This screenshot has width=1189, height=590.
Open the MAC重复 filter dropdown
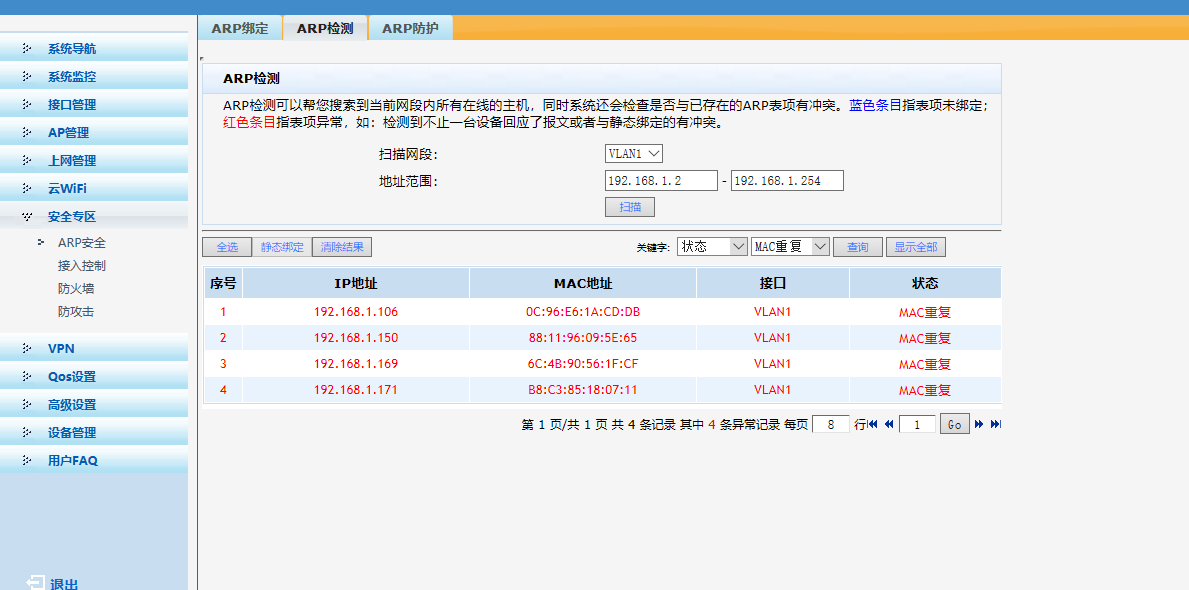(x=790, y=247)
